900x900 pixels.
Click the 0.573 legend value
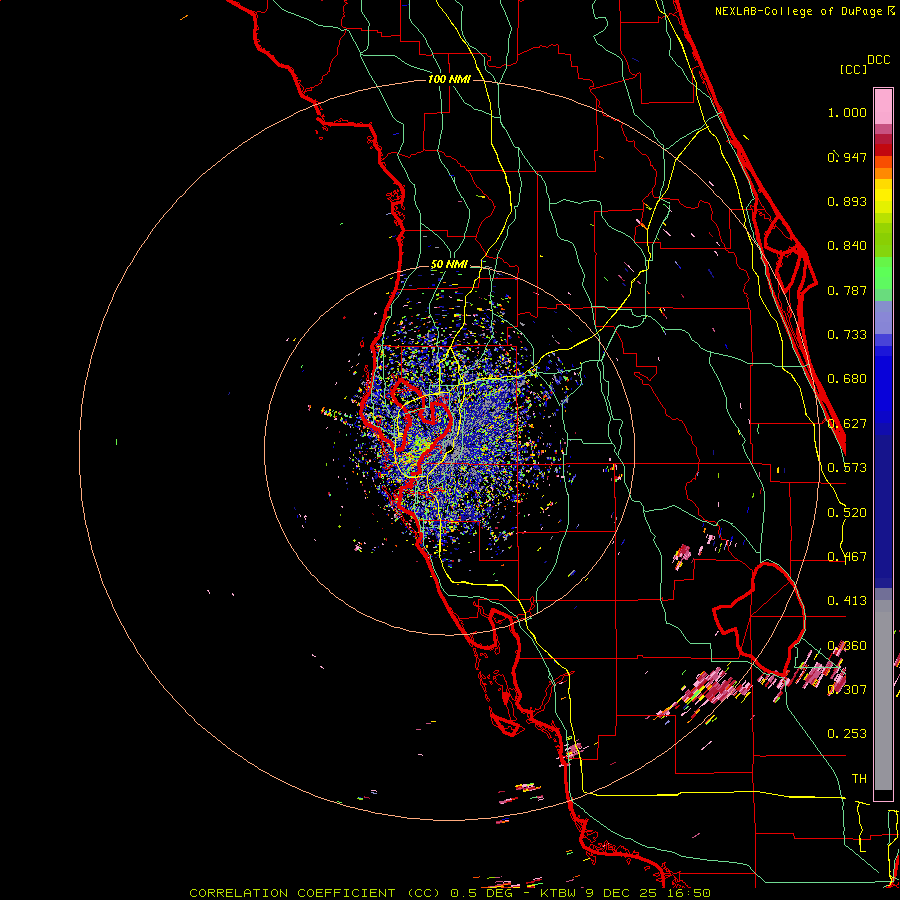click(847, 468)
